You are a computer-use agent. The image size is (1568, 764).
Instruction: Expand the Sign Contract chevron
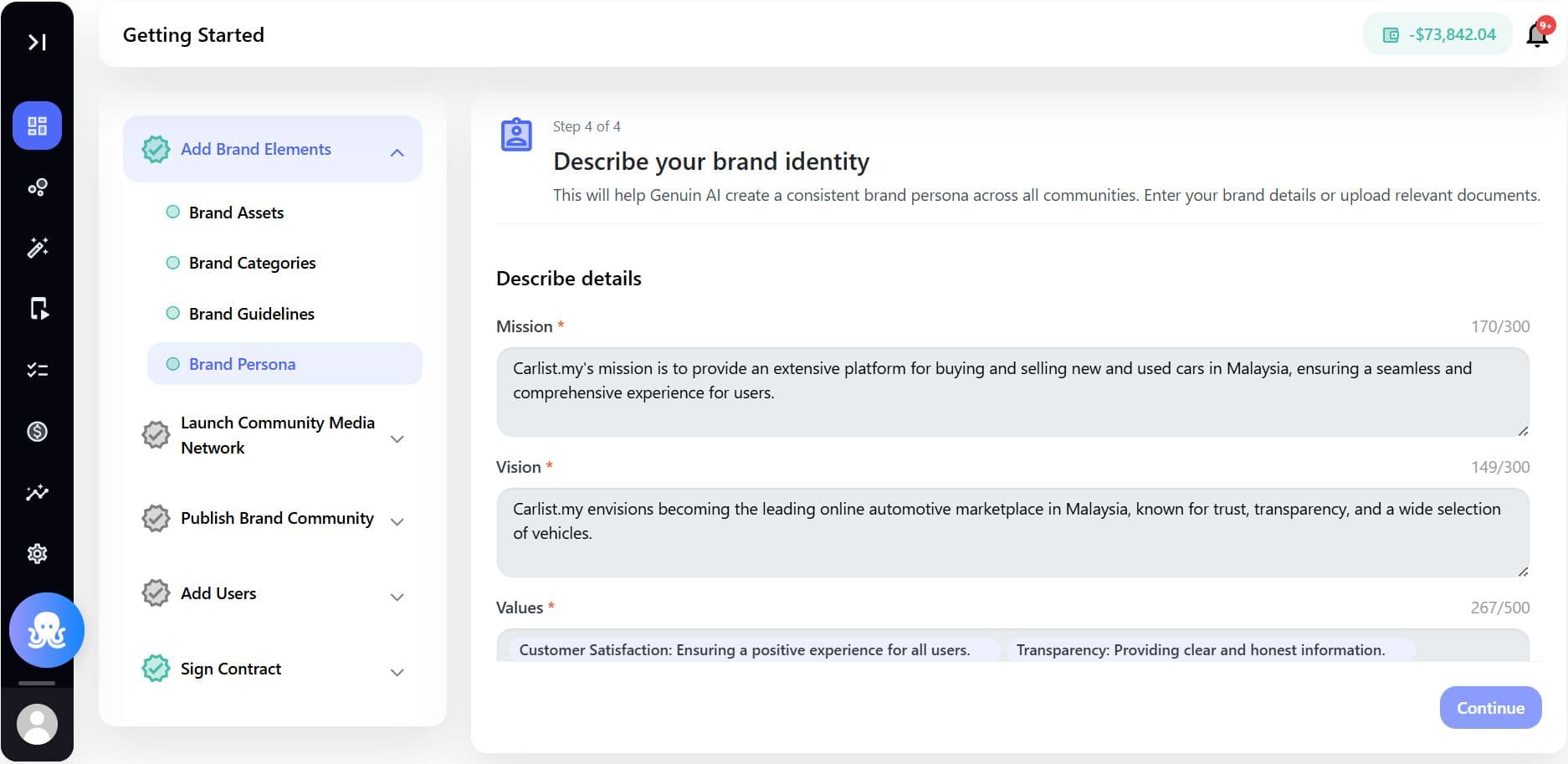397,672
